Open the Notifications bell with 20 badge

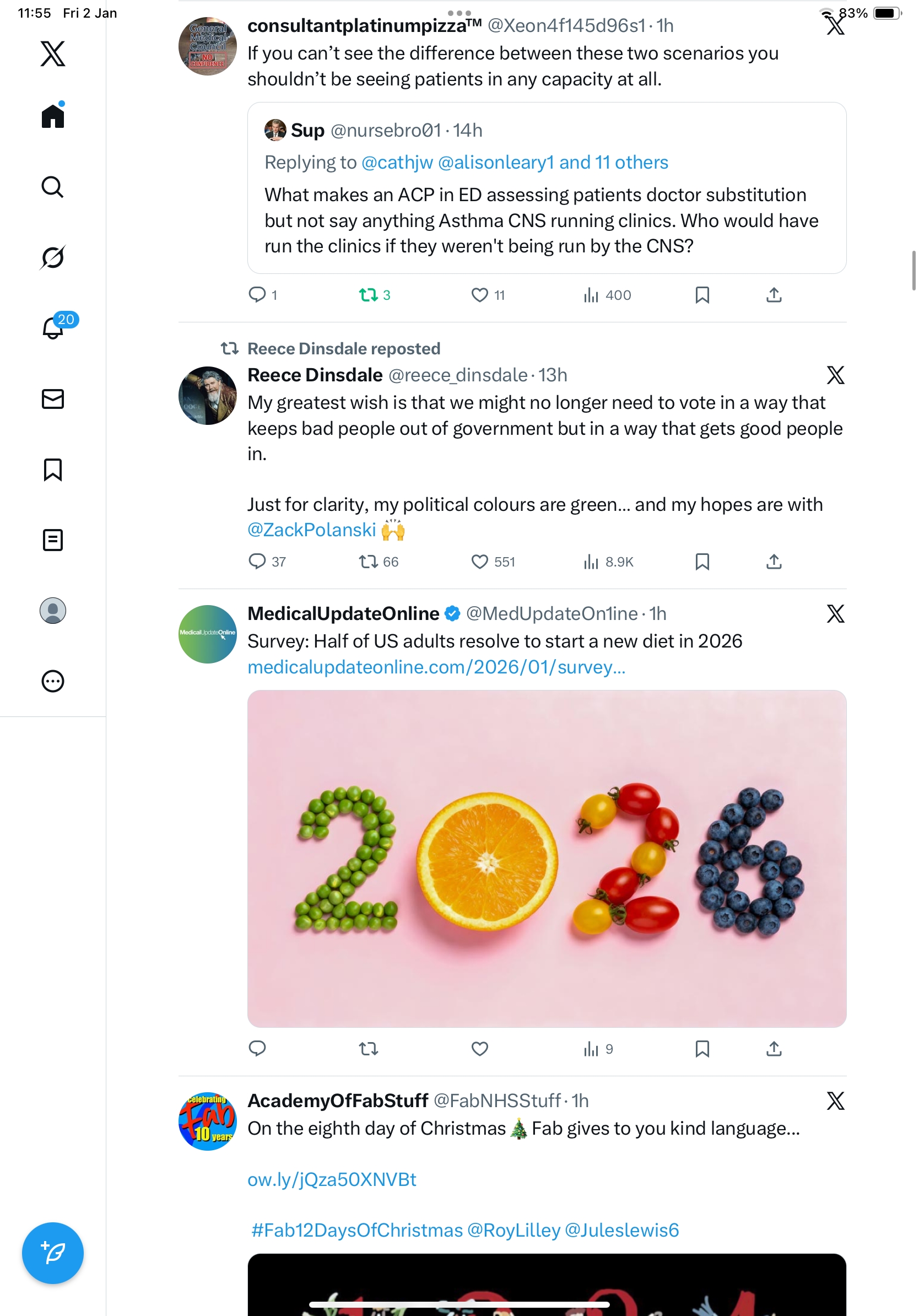point(53,328)
